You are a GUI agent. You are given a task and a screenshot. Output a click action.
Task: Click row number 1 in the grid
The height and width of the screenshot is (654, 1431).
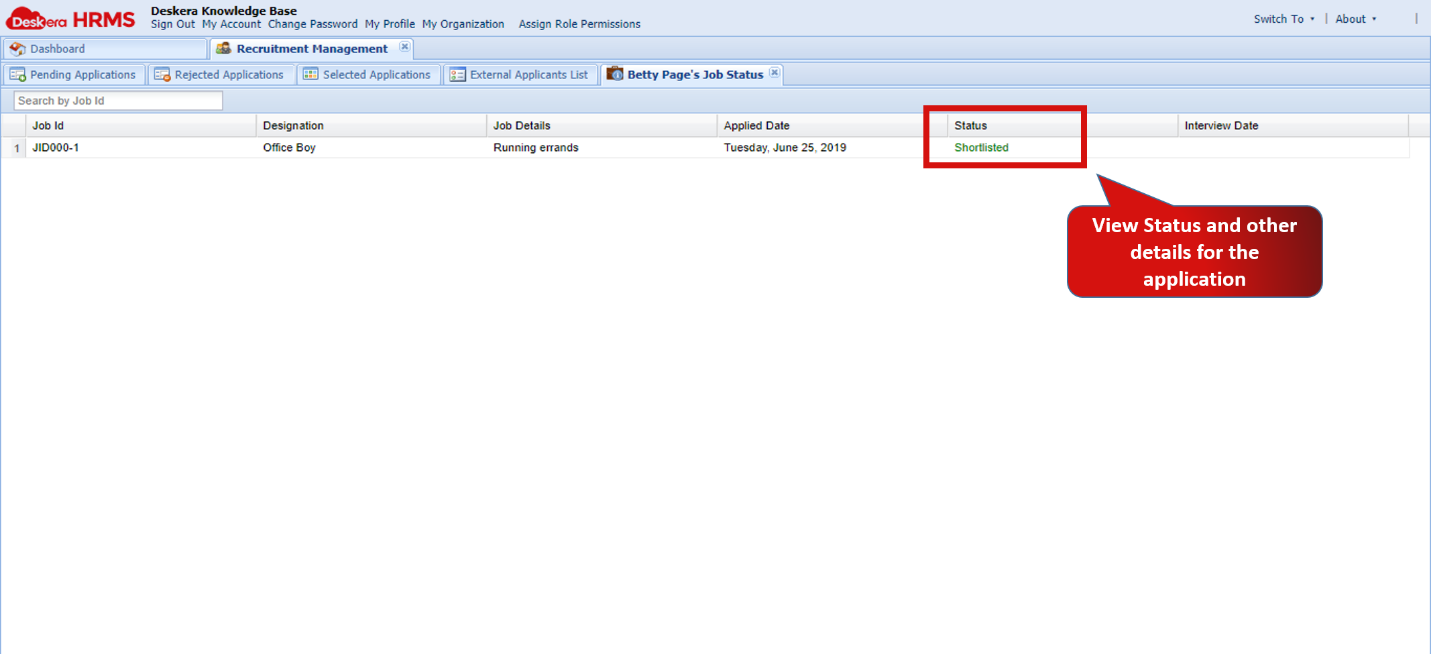pyautogui.click(x=15, y=148)
